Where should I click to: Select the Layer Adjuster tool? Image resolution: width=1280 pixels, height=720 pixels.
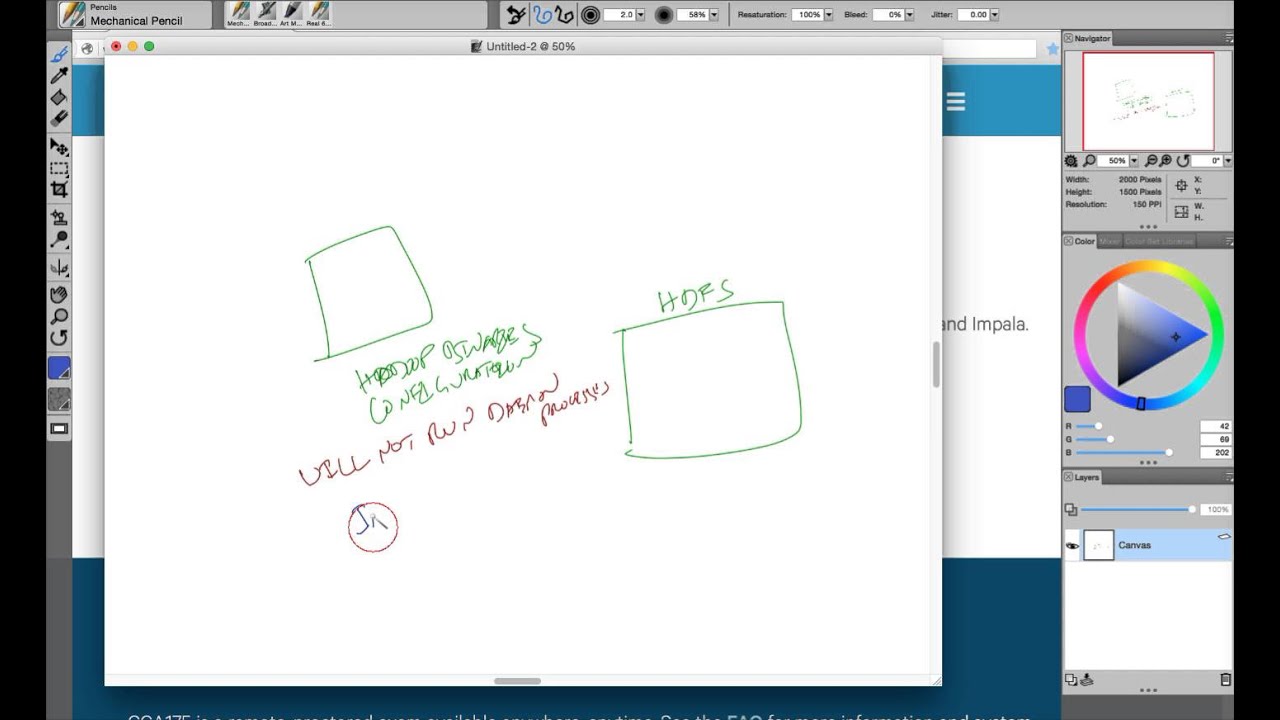(x=59, y=148)
